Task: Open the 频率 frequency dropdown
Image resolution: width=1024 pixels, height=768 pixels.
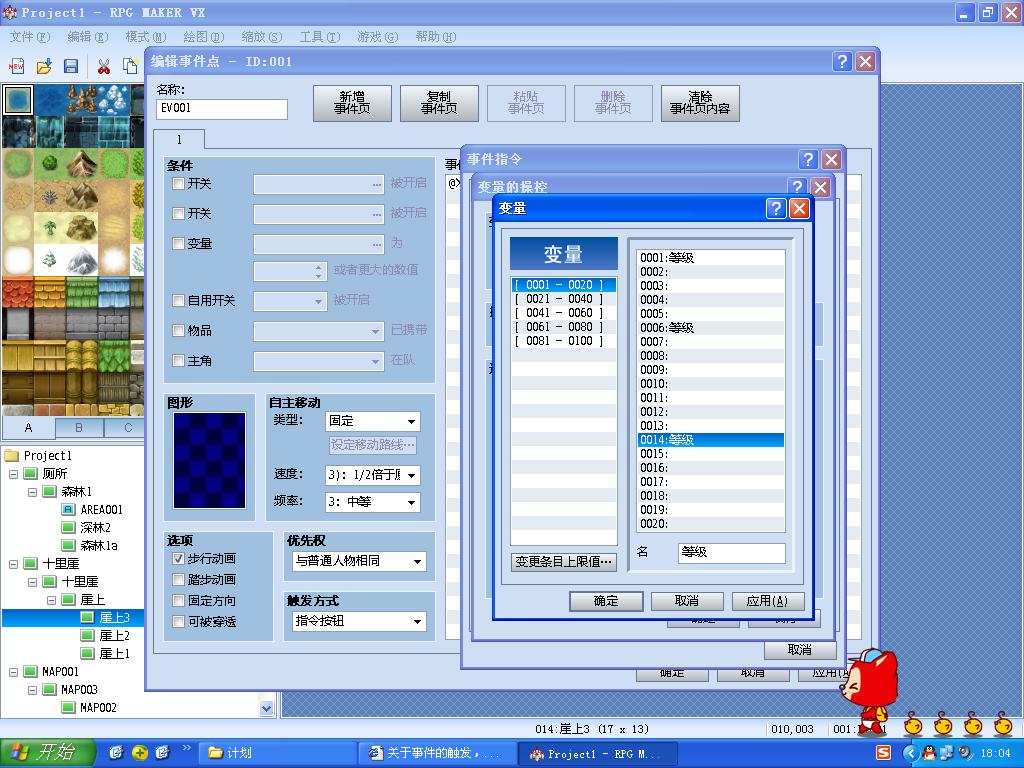Action: [372, 502]
